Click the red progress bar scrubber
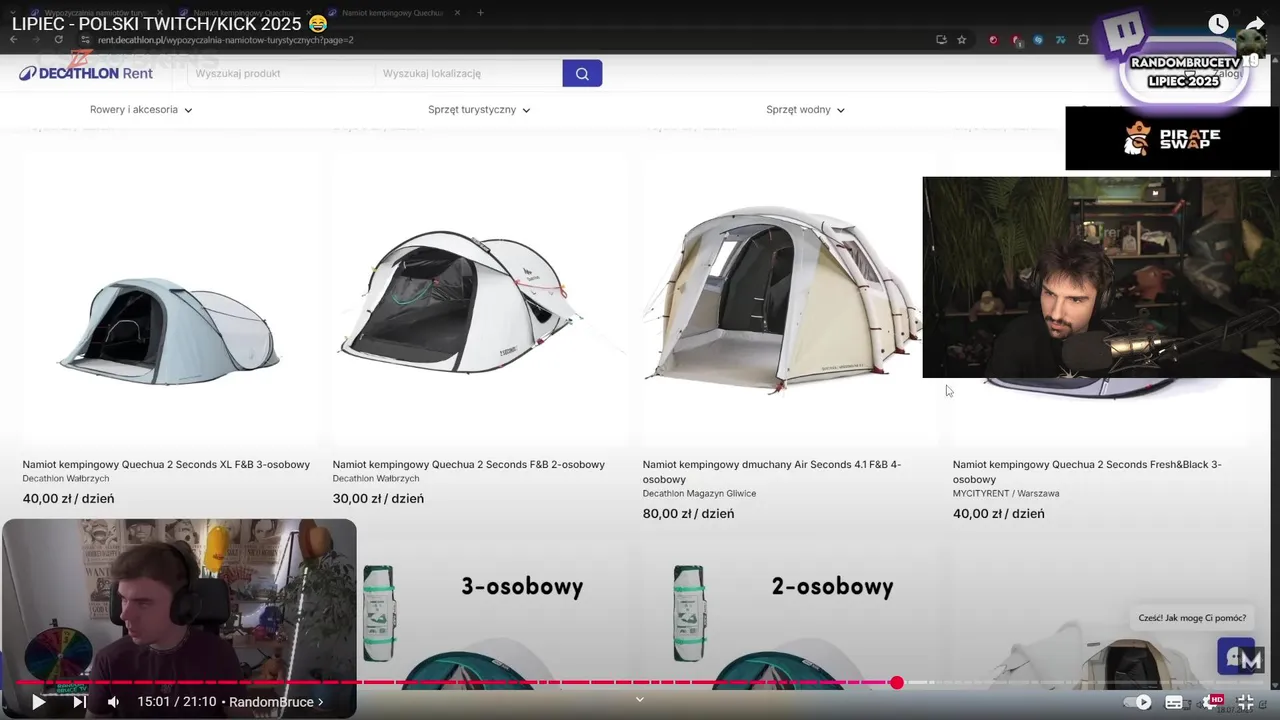 [897, 682]
